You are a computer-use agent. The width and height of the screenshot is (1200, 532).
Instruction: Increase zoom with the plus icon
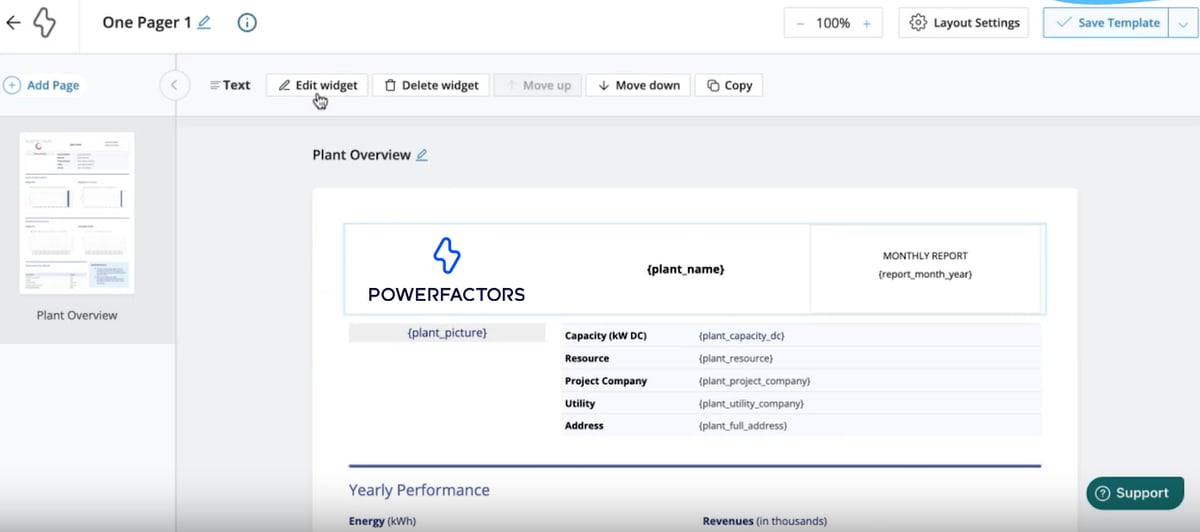[866, 23]
